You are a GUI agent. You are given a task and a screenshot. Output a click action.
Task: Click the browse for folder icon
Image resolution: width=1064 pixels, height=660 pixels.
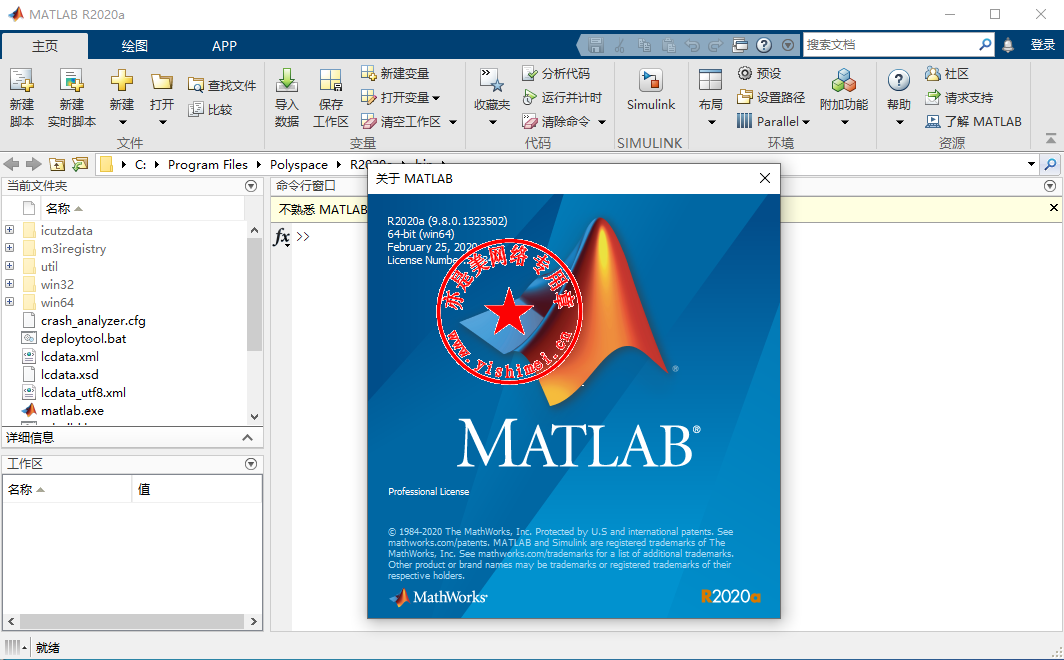[80, 164]
